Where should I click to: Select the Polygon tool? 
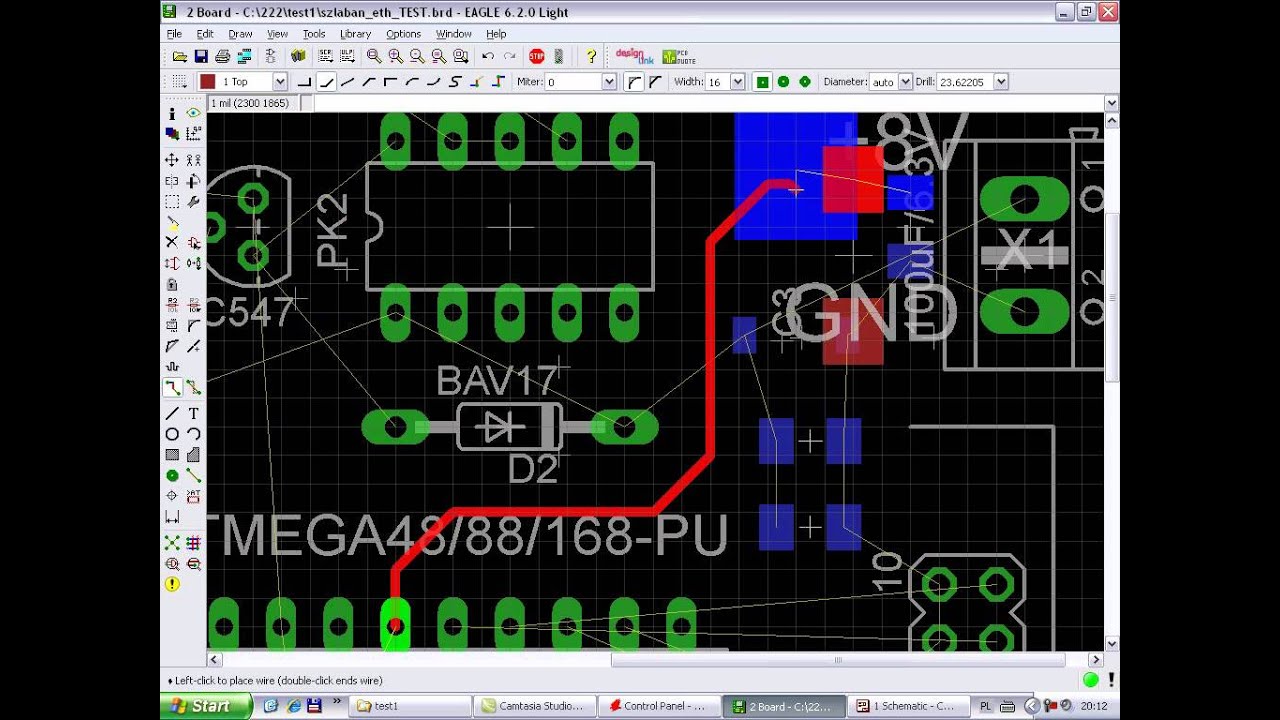pos(193,455)
